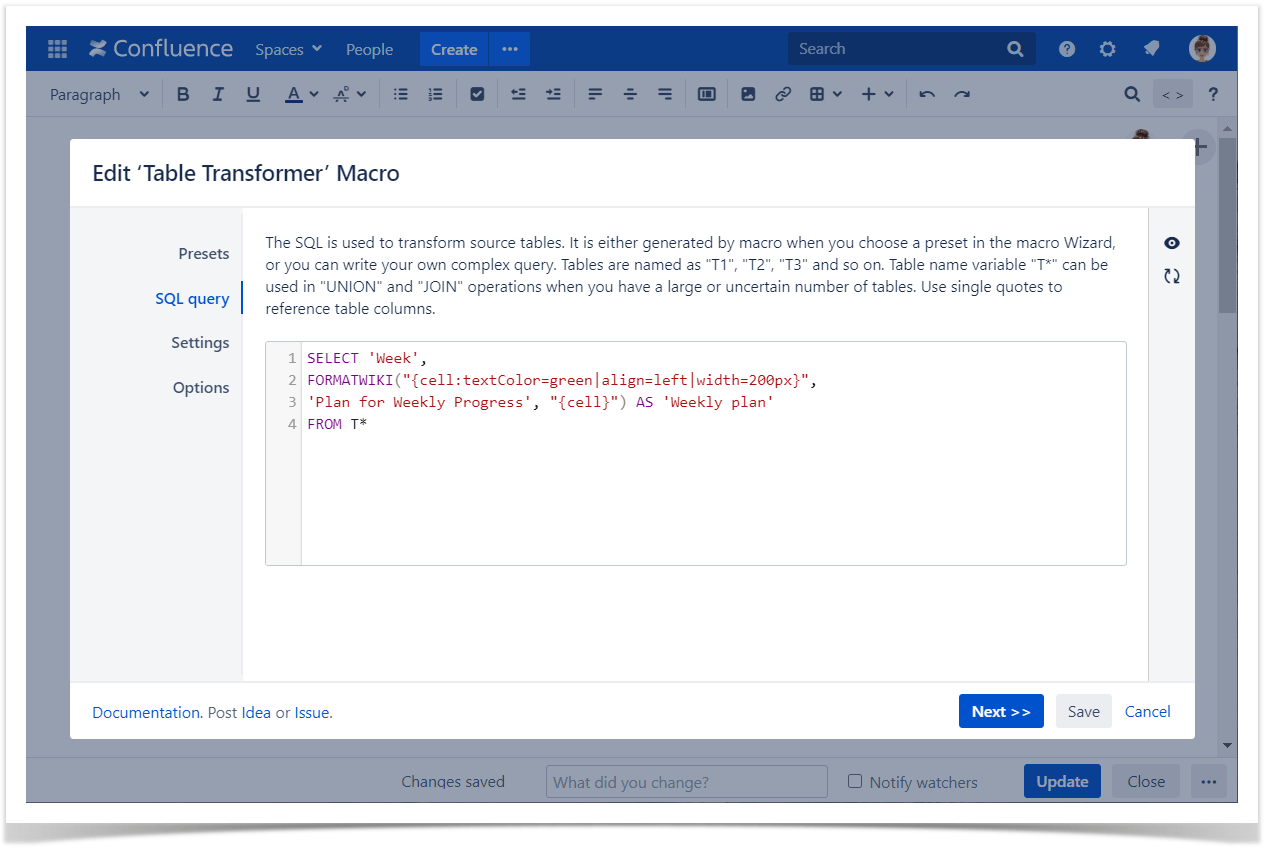Screen dimensions: 1272x852
Task: Insert a link using the toolbar link icon
Action: coord(783,94)
